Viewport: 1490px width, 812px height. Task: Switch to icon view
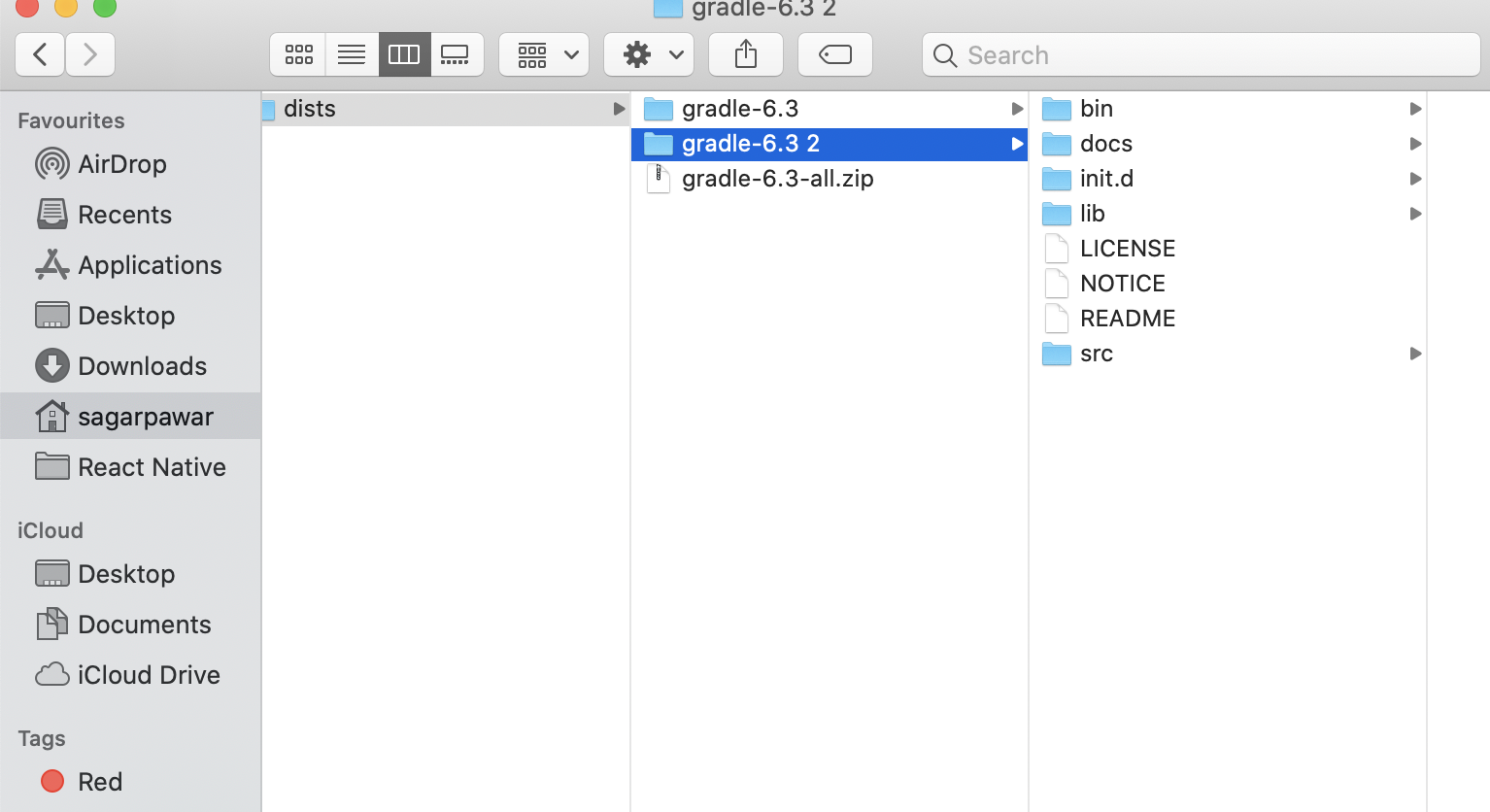pyautogui.click(x=298, y=54)
